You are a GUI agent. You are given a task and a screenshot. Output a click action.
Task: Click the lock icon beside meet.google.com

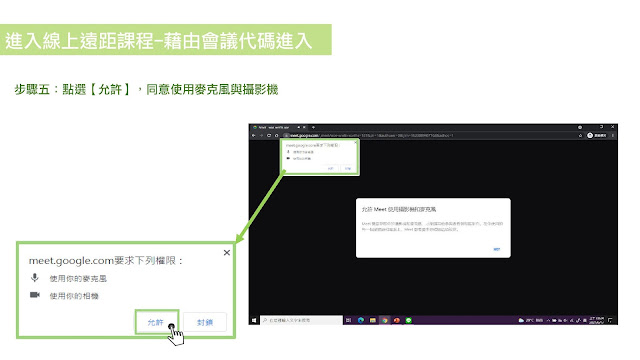(287, 136)
